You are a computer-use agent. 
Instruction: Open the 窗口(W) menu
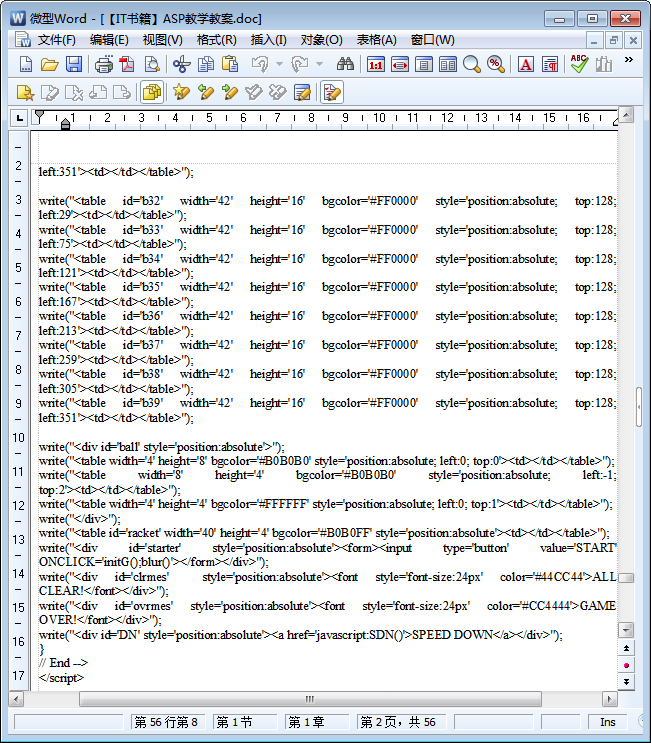[x=433, y=40]
